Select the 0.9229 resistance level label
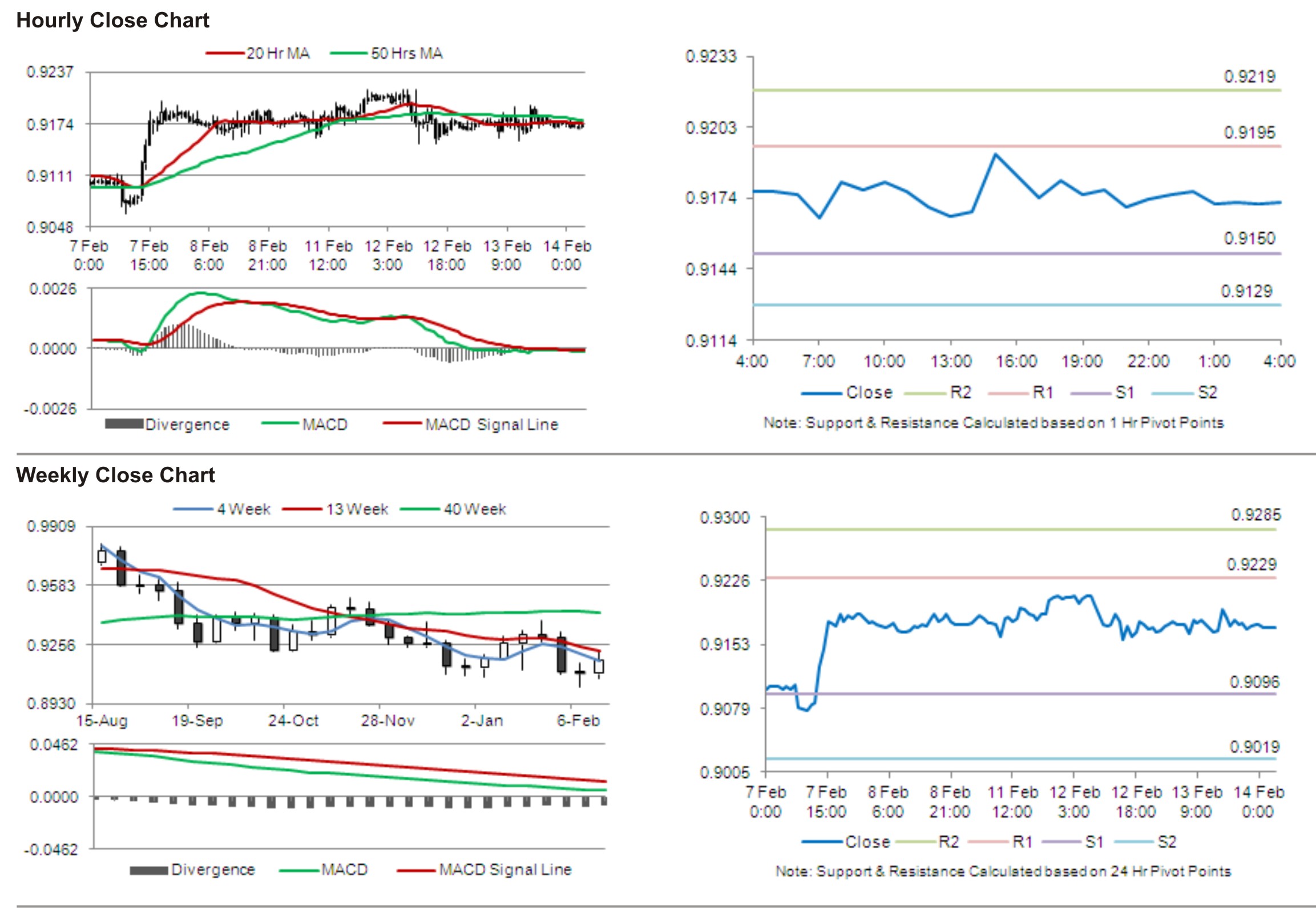 tap(1252, 564)
